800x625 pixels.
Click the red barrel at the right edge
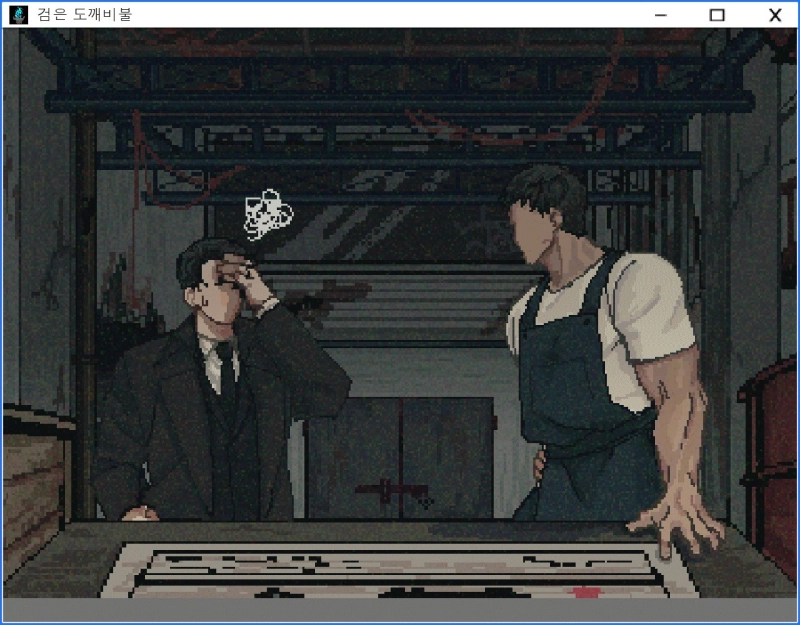(x=772, y=440)
